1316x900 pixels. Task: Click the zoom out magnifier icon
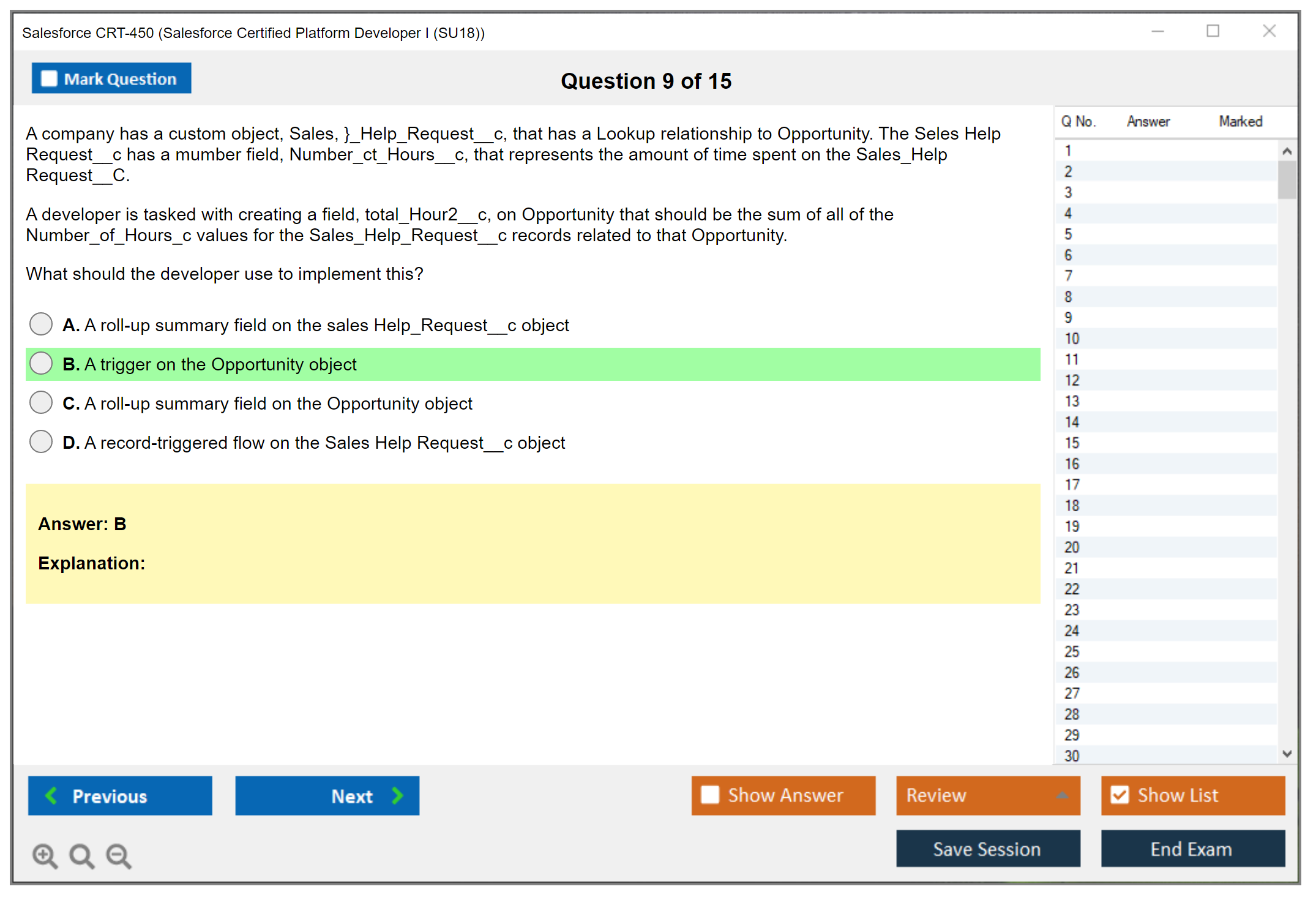click(119, 856)
